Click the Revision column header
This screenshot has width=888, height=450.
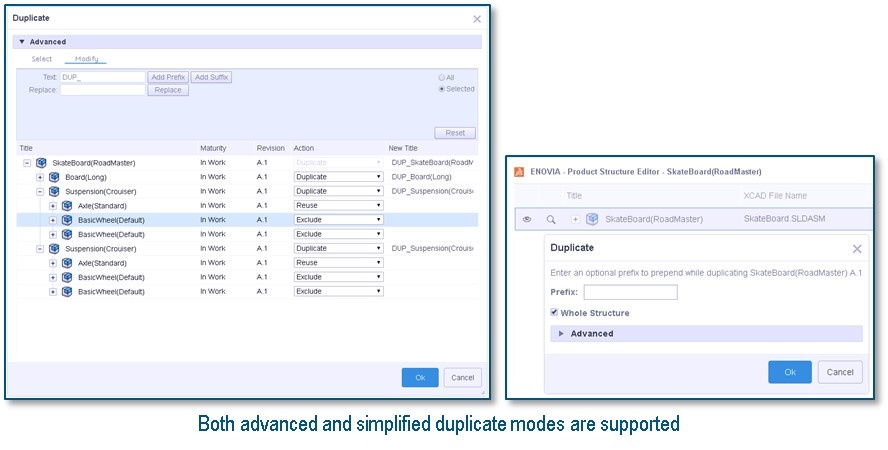pyautogui.click(x=270, y=148)
